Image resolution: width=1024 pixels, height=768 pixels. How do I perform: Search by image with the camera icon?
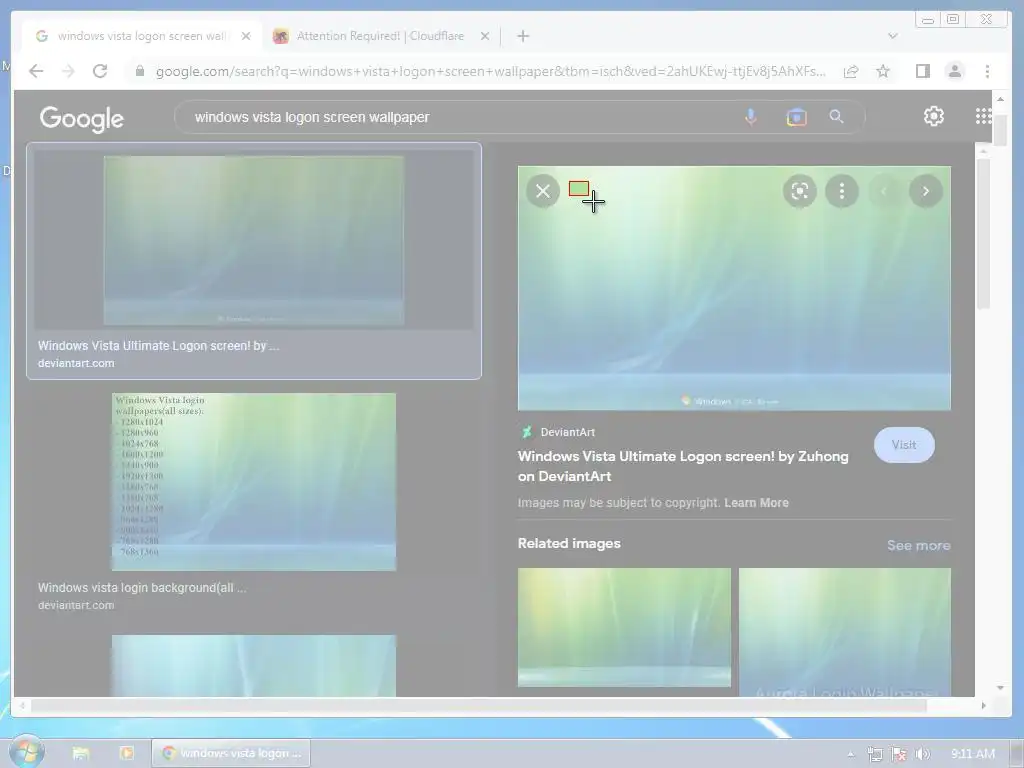coord(796,117)
